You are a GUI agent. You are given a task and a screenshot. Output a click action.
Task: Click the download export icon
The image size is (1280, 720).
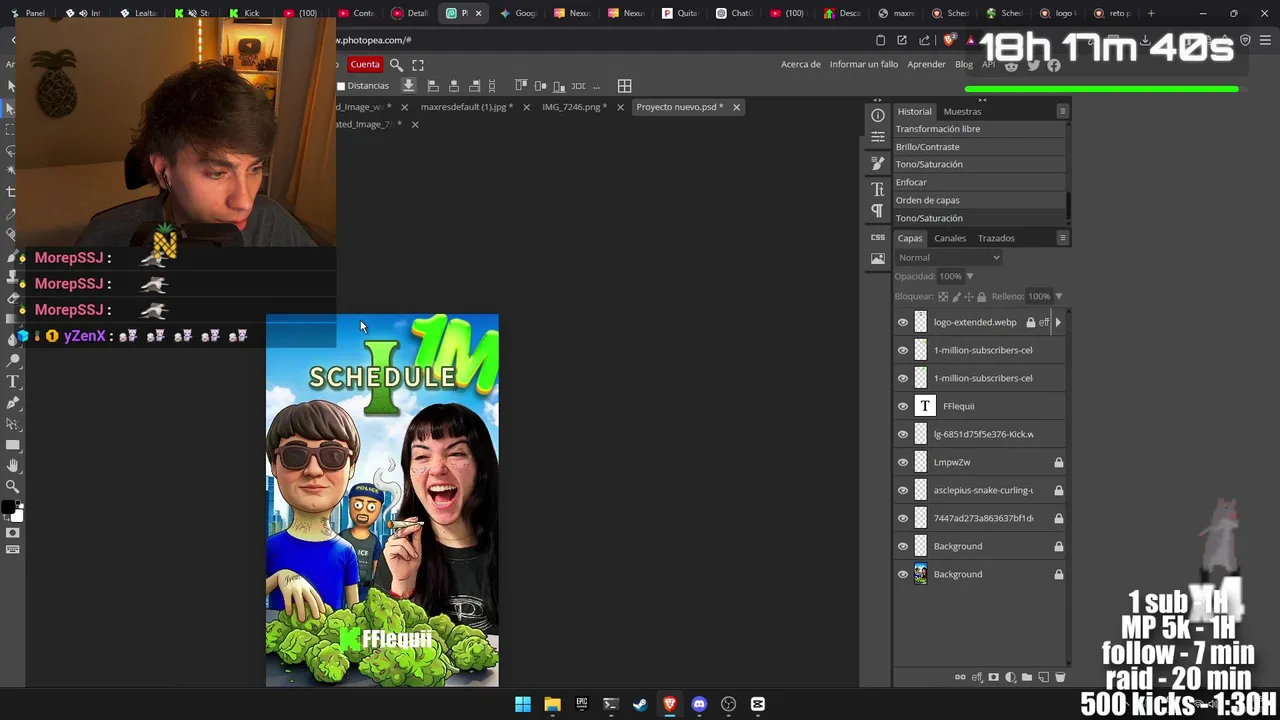(408, 86)
